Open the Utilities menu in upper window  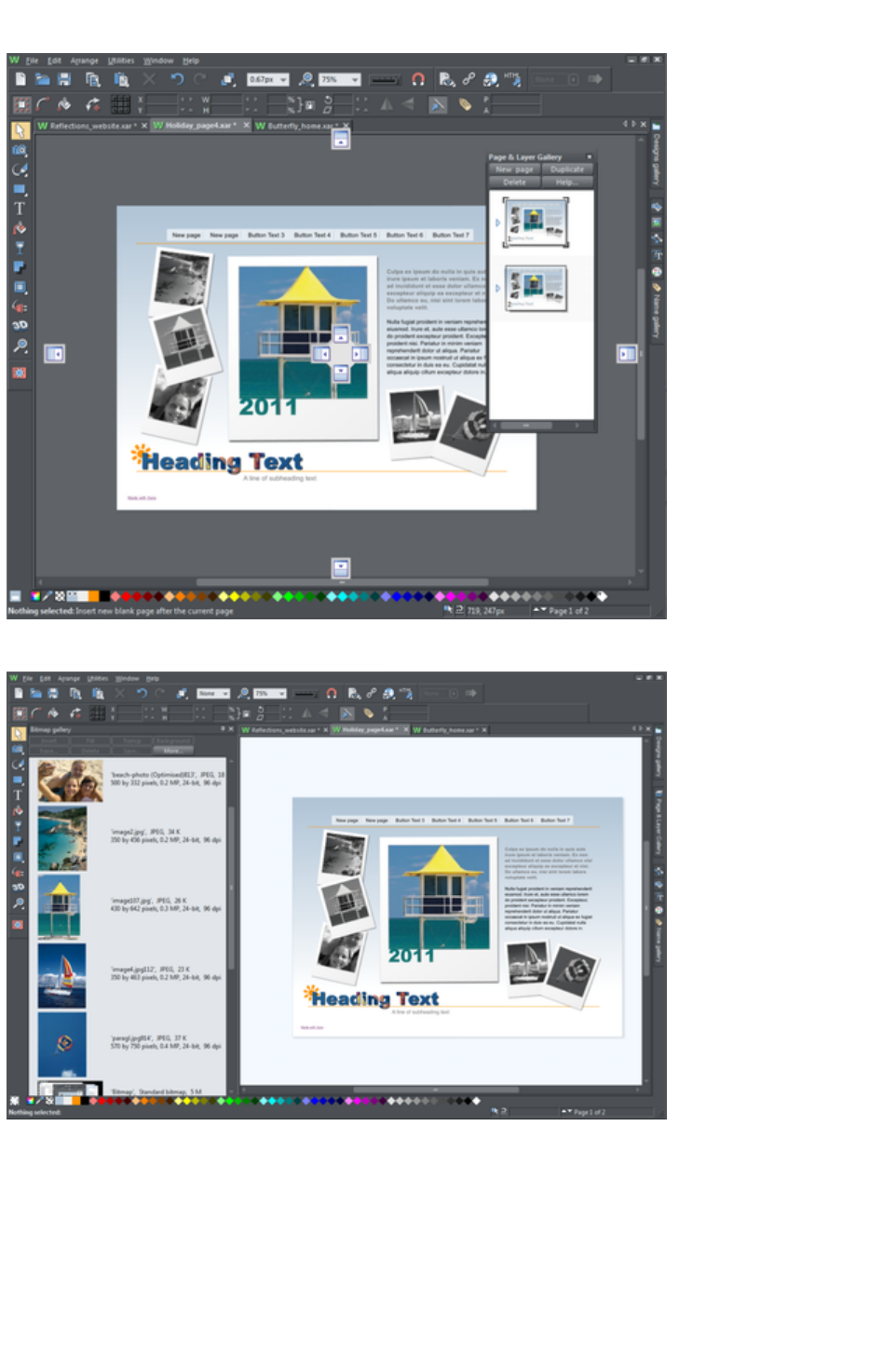coord(121,61)
